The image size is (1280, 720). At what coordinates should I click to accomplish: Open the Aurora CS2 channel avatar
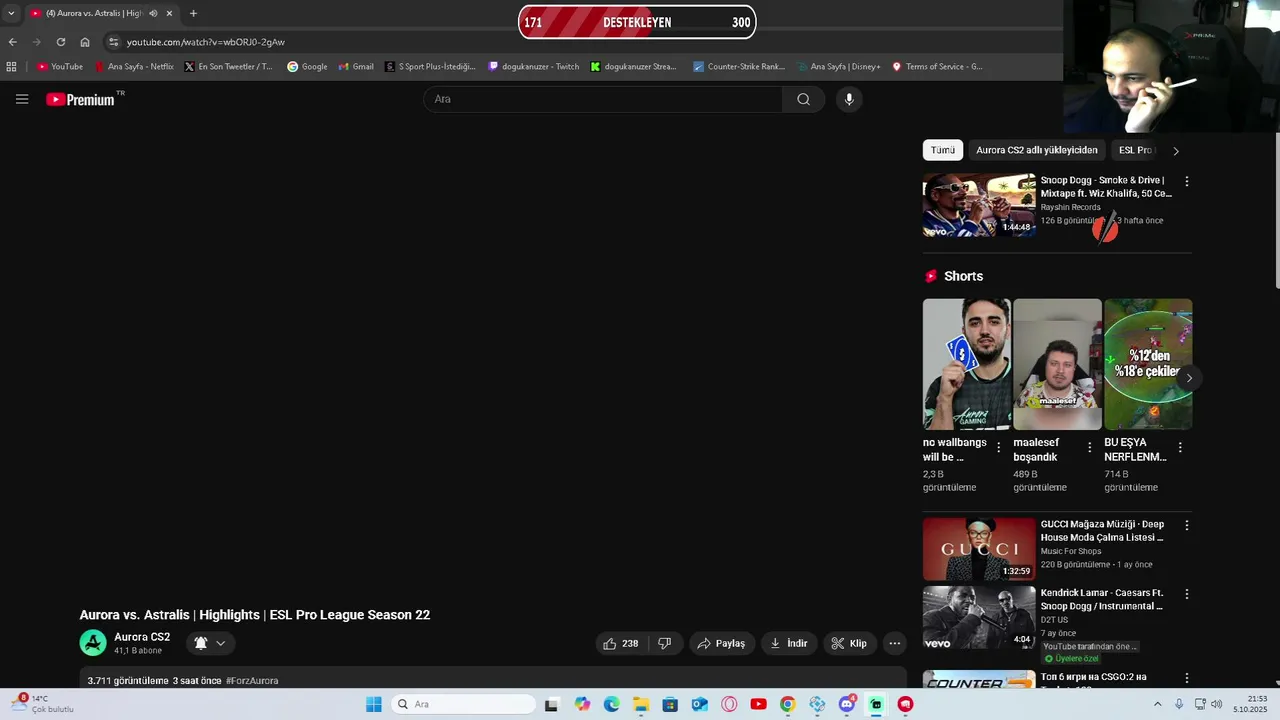pos(93,643)
